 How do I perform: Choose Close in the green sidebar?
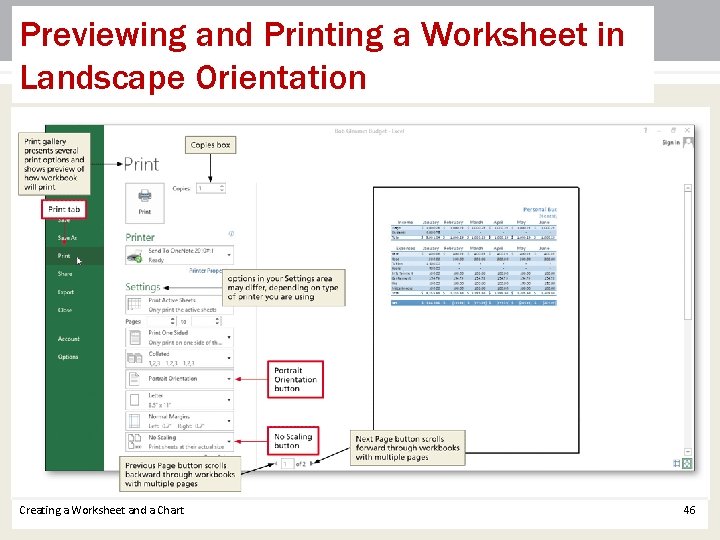pos(65,310)
